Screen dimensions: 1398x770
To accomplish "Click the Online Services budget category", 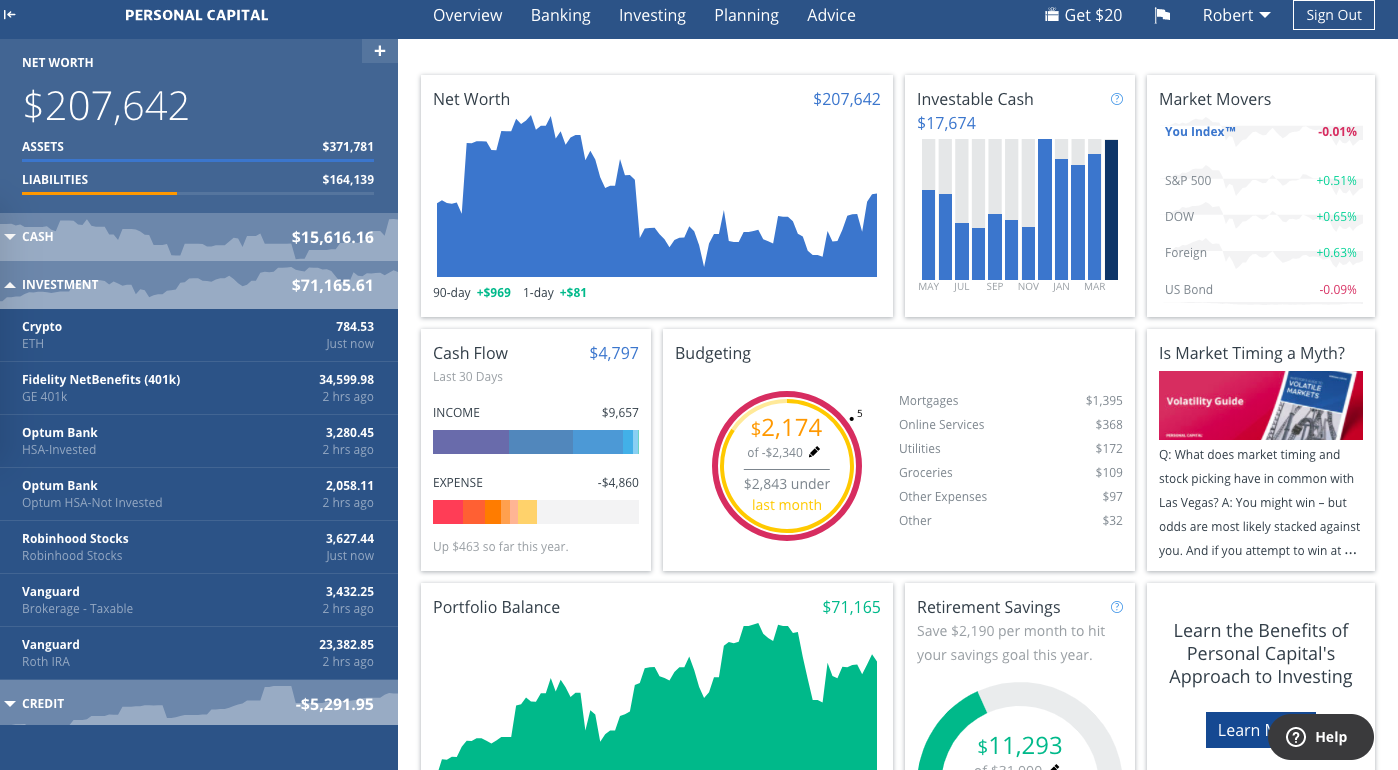I will [x=1011, y=425].
